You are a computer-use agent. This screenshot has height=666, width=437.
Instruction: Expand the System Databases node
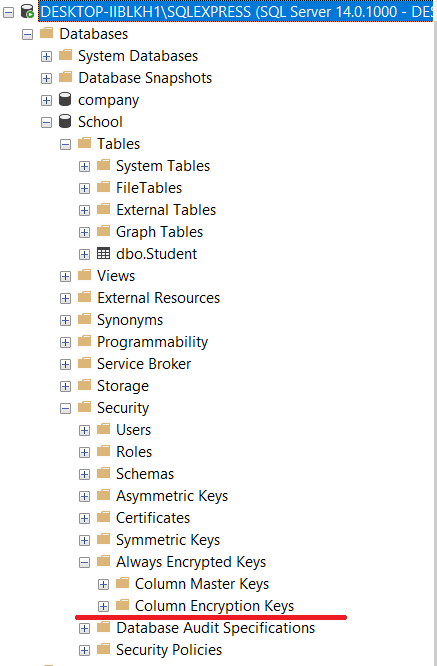[x=46, y=56]
